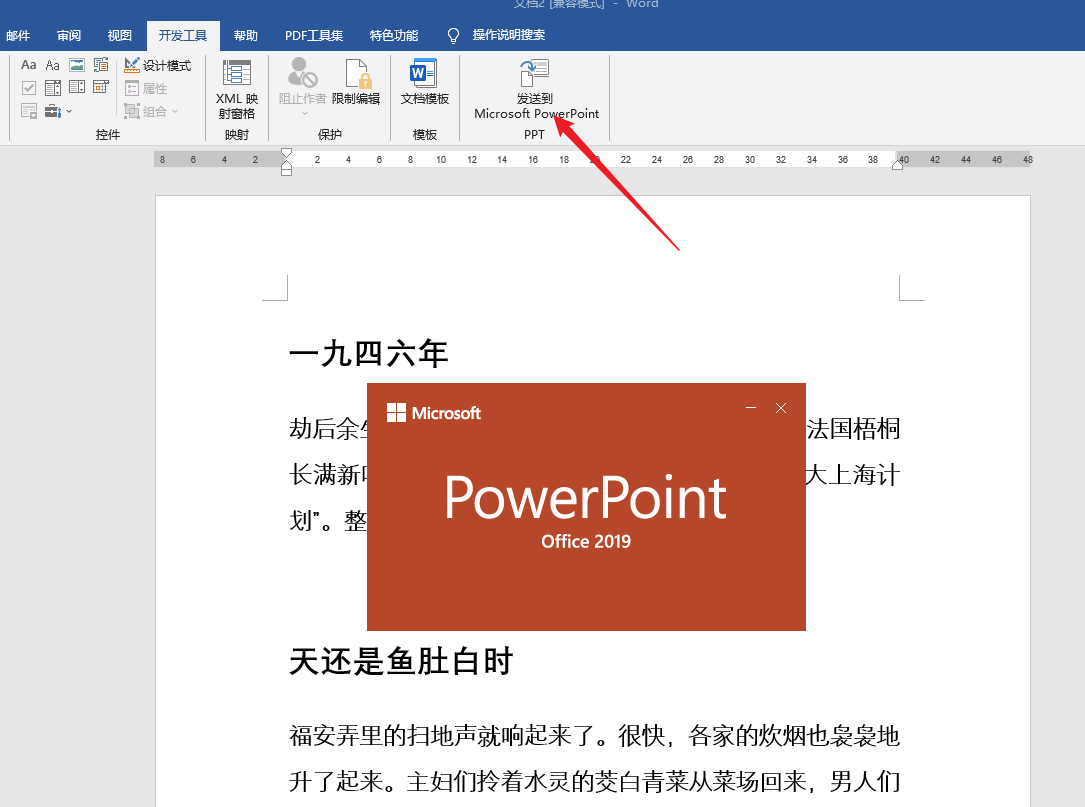Click the 保护 group label

pos(329,134)
